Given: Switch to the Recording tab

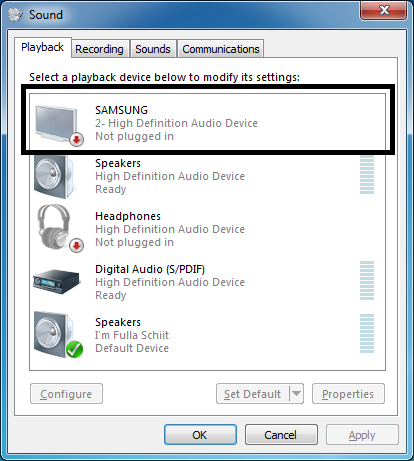Looking at the screenshot, I should 99,49.
